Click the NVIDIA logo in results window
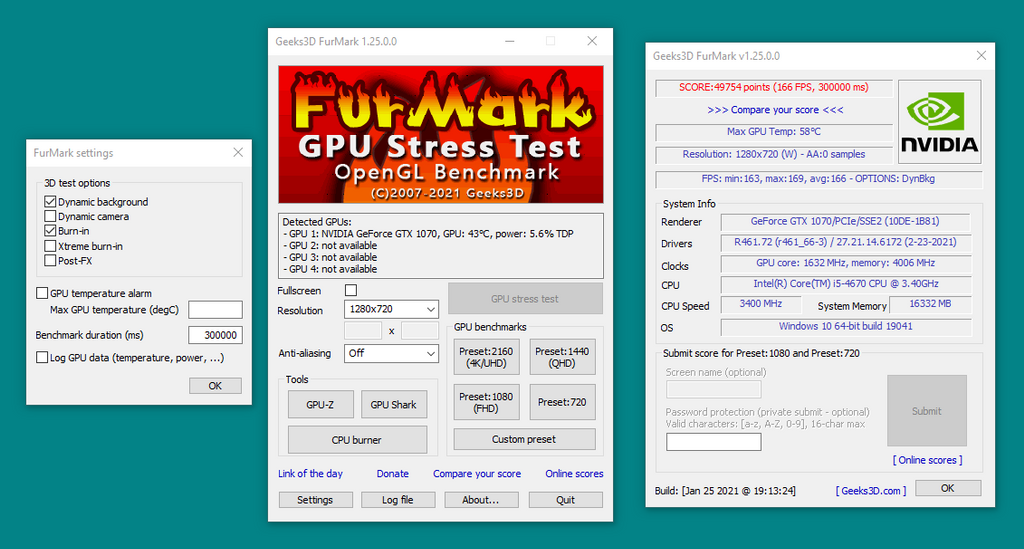This screenshot has width=1024, height=549. [939, 121]
